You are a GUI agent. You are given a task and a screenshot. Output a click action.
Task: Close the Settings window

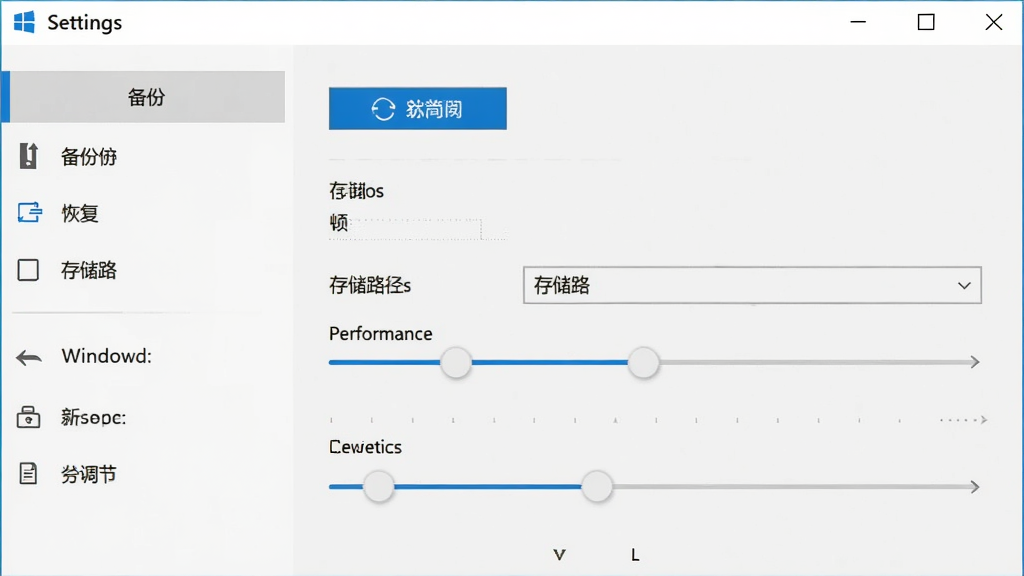coord(994,22)
